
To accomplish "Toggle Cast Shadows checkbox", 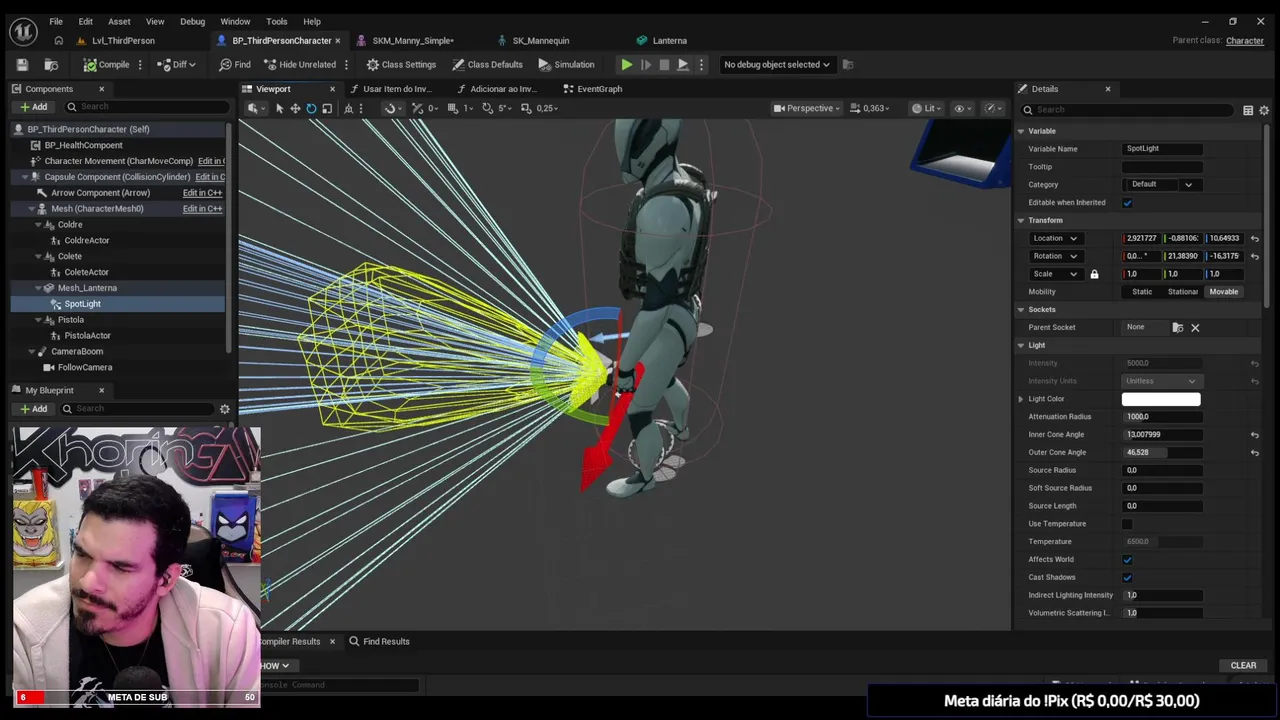I will pyautogui.click(x=1127, y=578).
